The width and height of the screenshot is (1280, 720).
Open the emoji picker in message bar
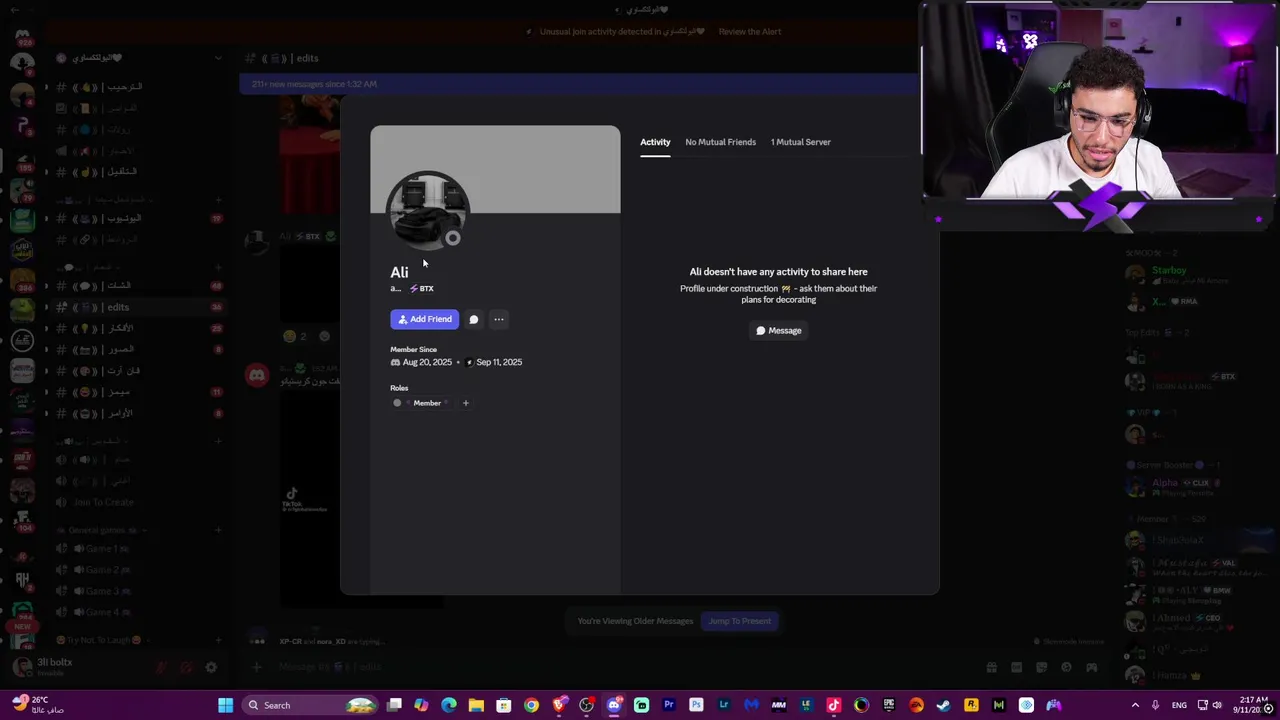(1066, 667)
